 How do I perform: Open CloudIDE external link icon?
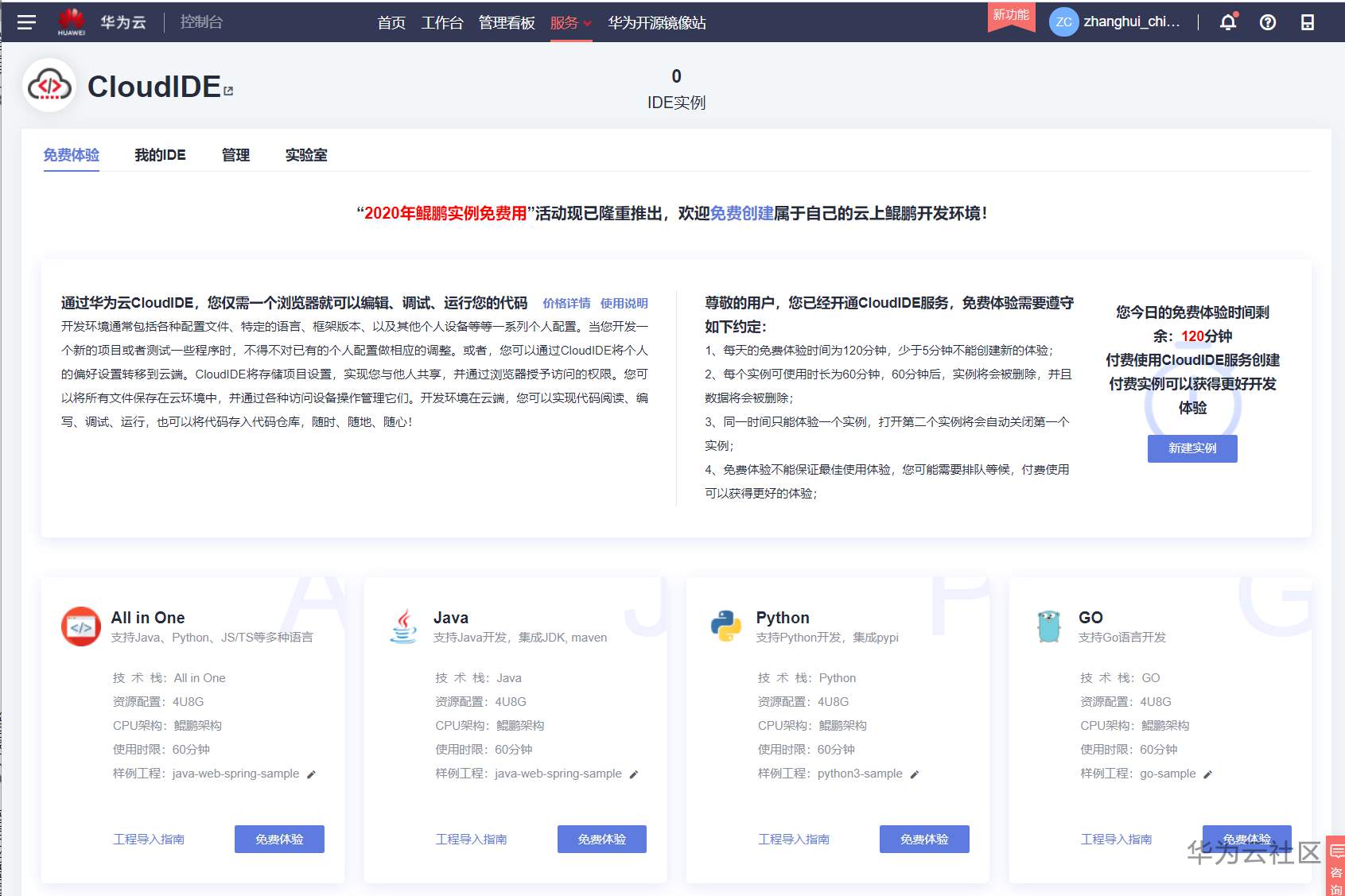tap(229, 91)
